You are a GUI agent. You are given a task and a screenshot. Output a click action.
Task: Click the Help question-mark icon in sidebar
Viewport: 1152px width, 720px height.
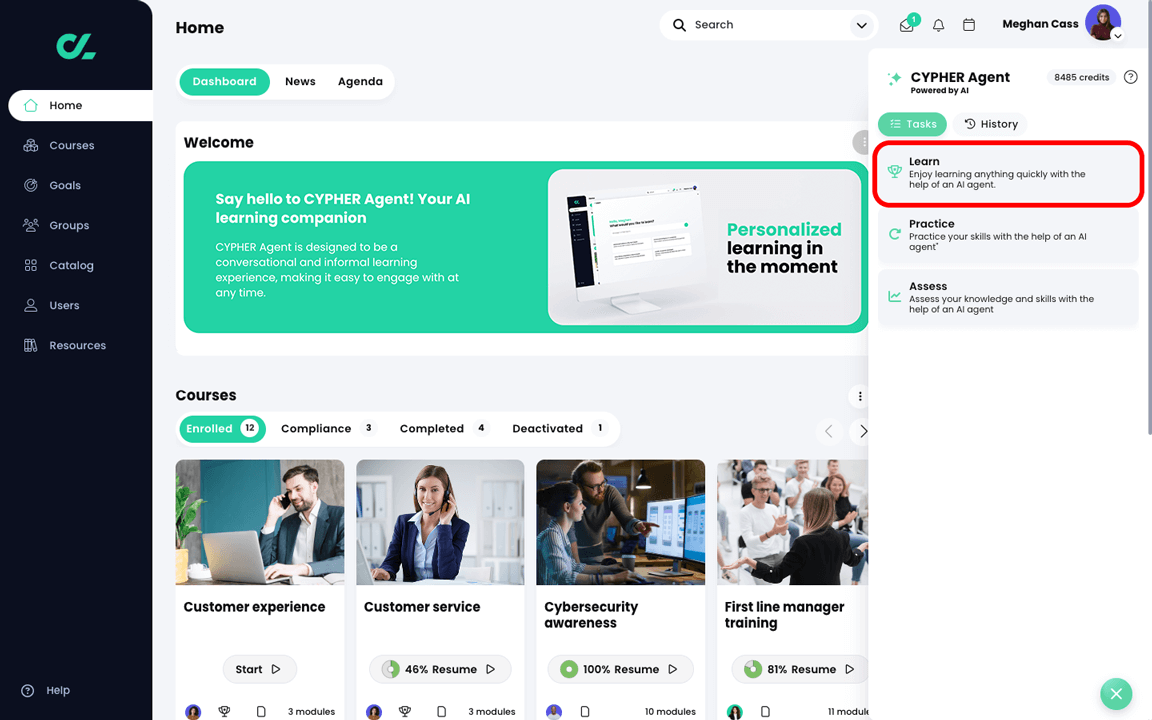coord(28,691)
